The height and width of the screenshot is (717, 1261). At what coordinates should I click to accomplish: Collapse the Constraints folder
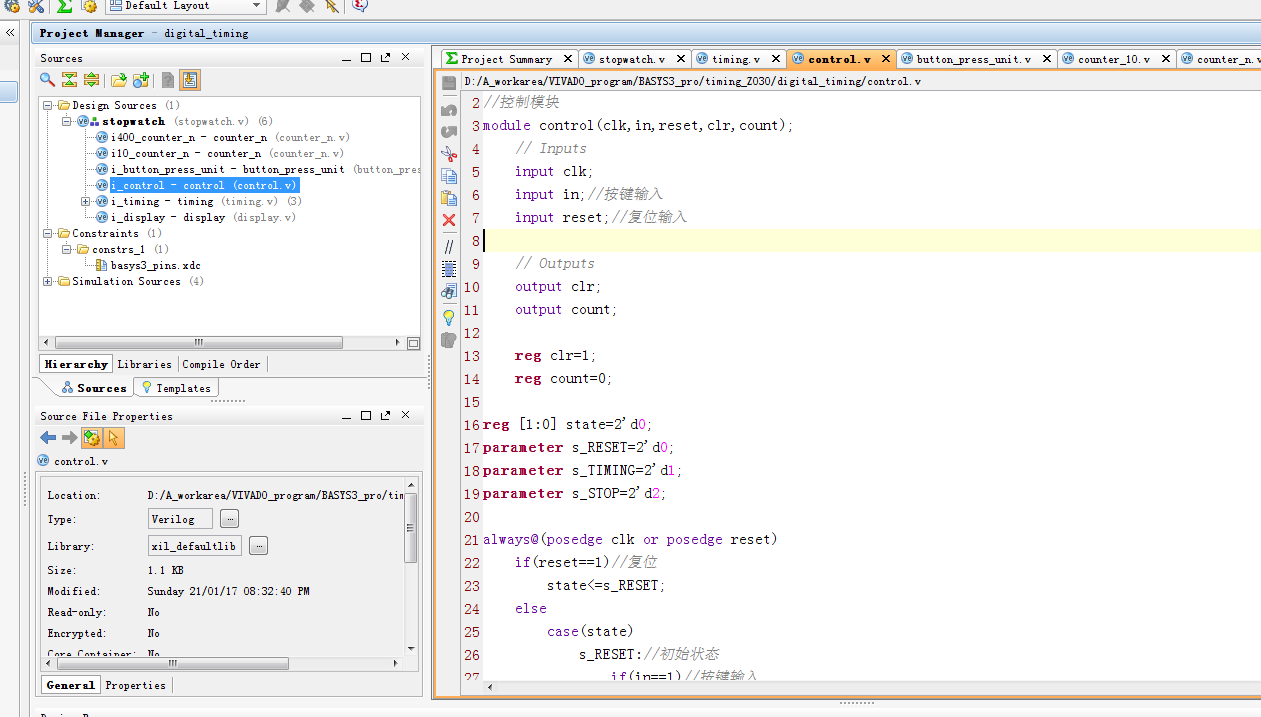[x=48, y=234]
